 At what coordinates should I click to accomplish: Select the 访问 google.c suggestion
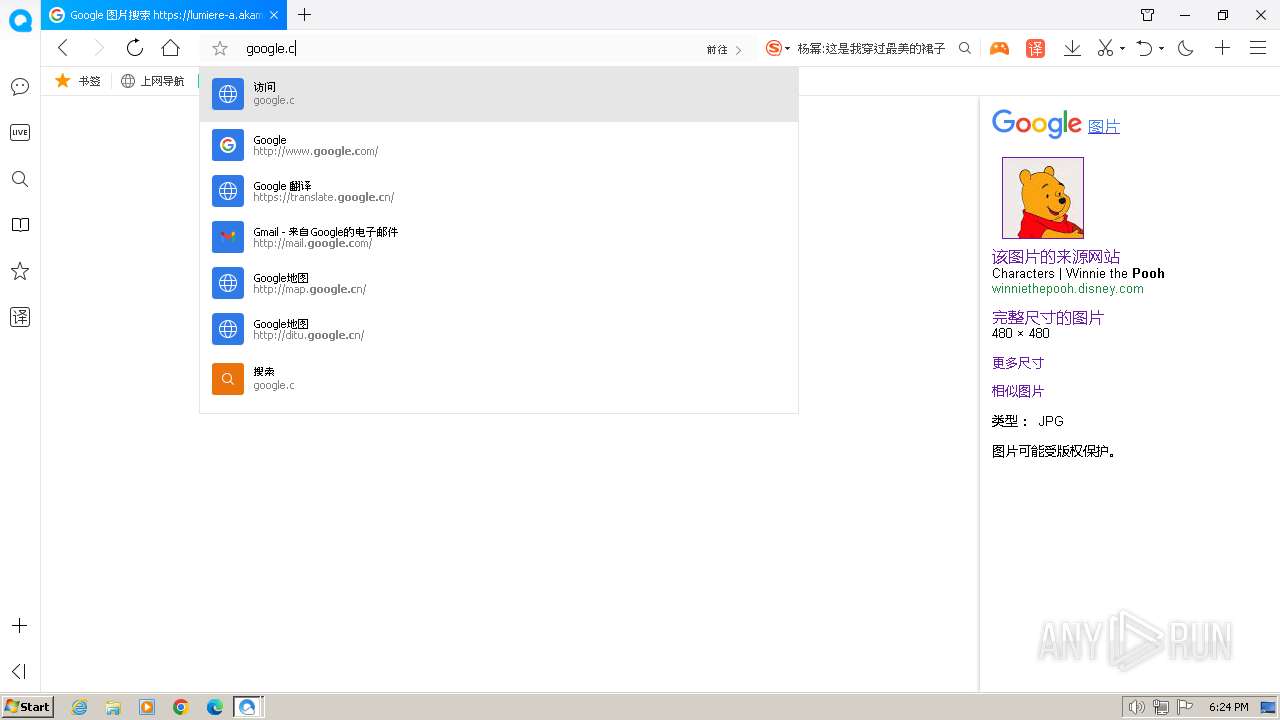[x=499, y=94]
